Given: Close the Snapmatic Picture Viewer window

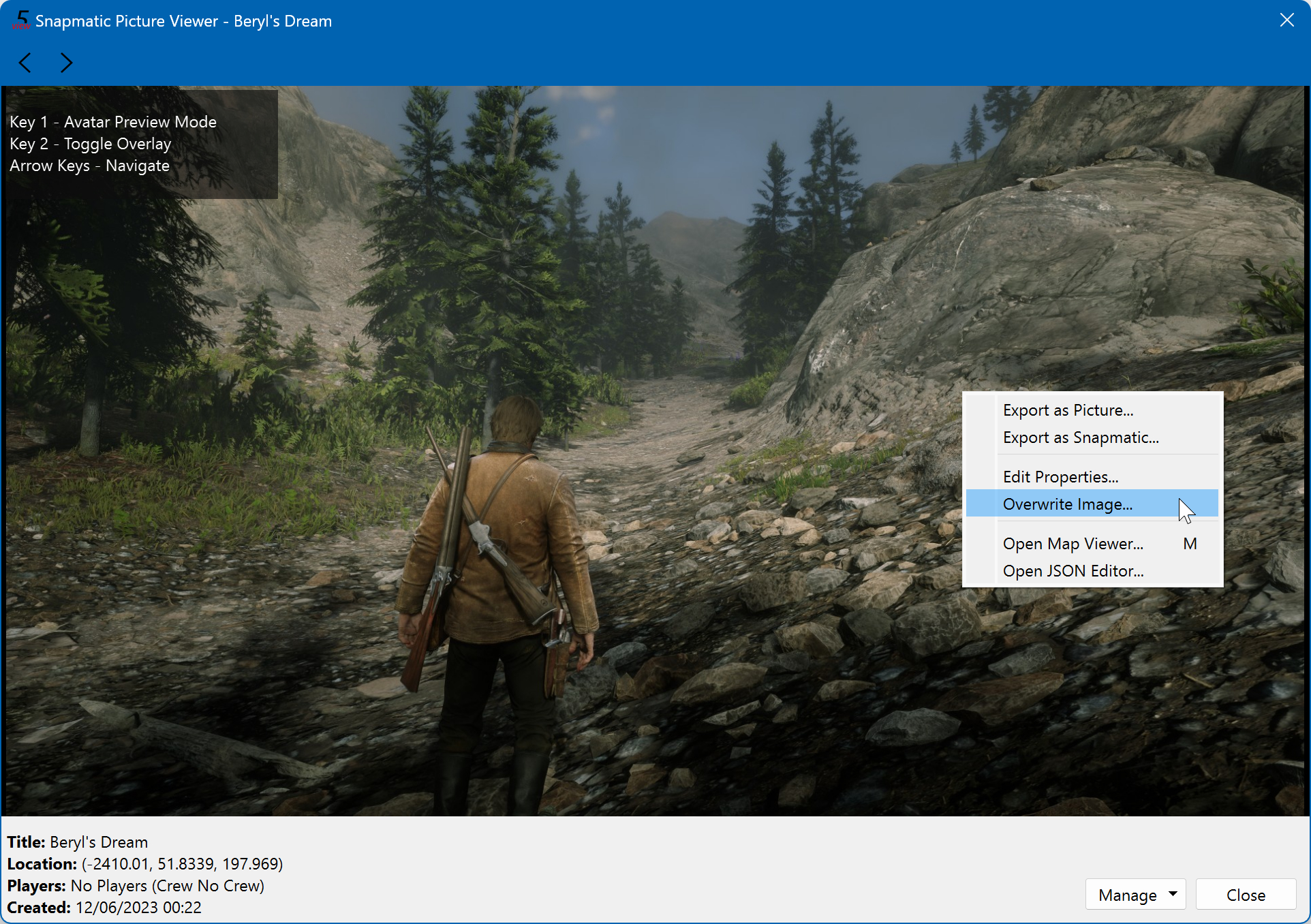Looking at the screenshot, I should pyautogui.click(x=1286, y=20).
